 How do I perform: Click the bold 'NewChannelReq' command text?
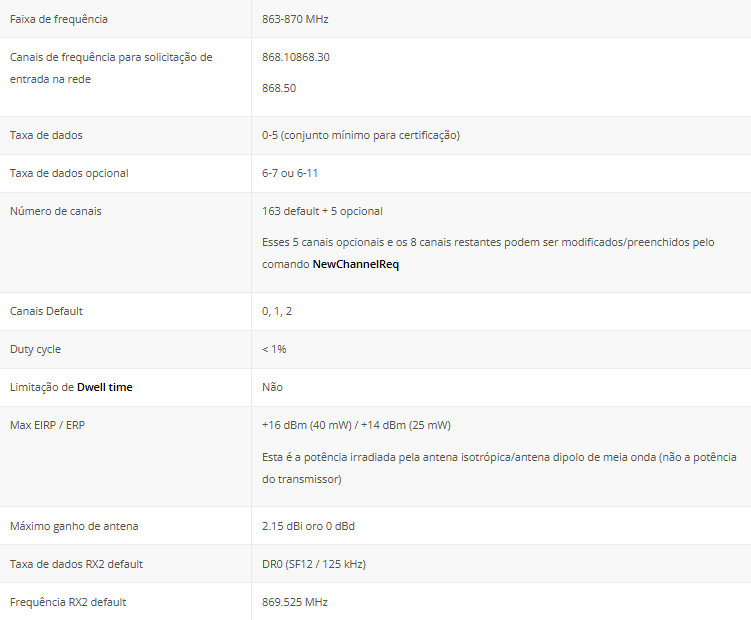[x=356, y=265]
